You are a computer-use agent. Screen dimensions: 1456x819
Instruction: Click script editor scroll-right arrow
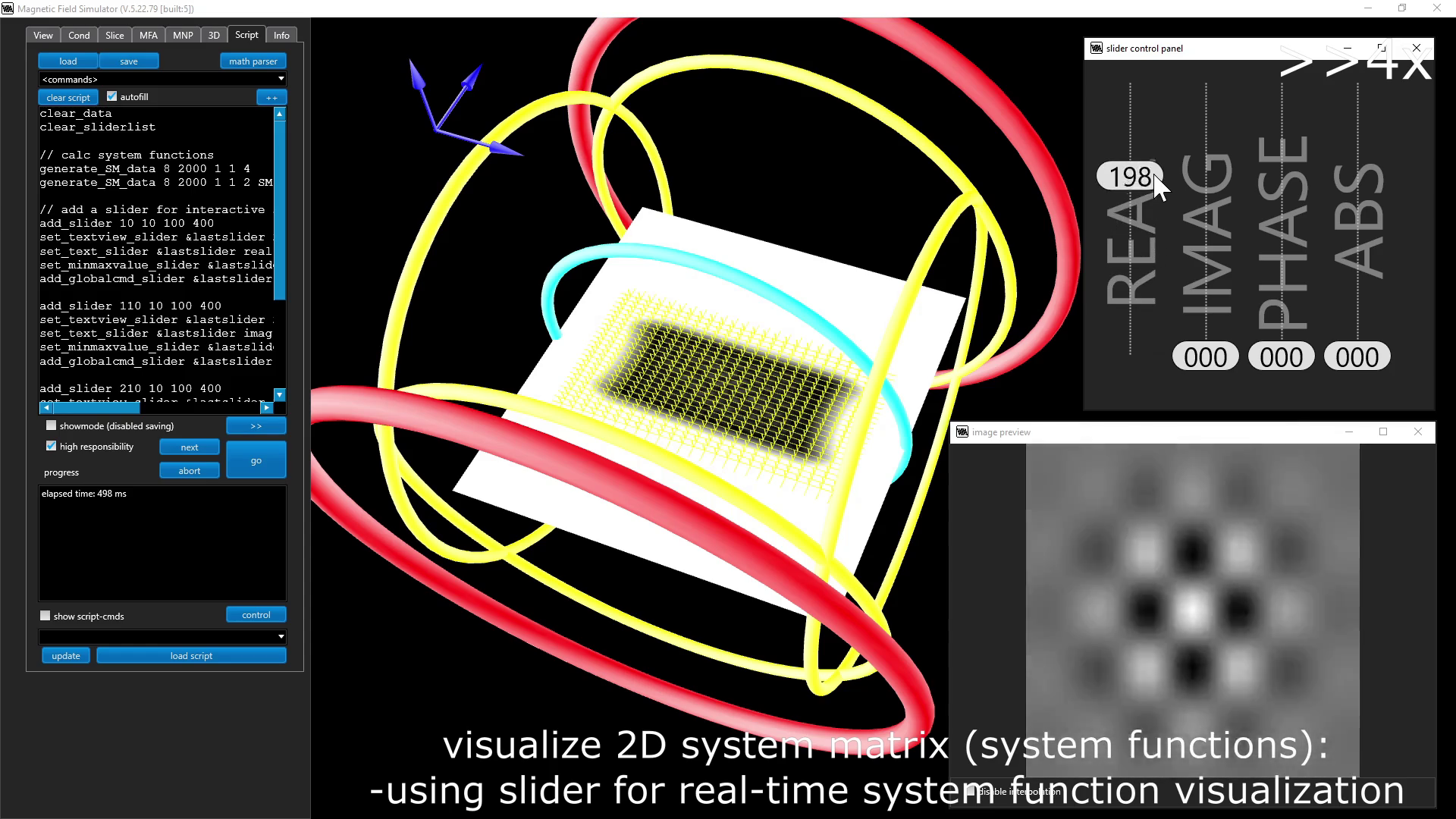266,408
